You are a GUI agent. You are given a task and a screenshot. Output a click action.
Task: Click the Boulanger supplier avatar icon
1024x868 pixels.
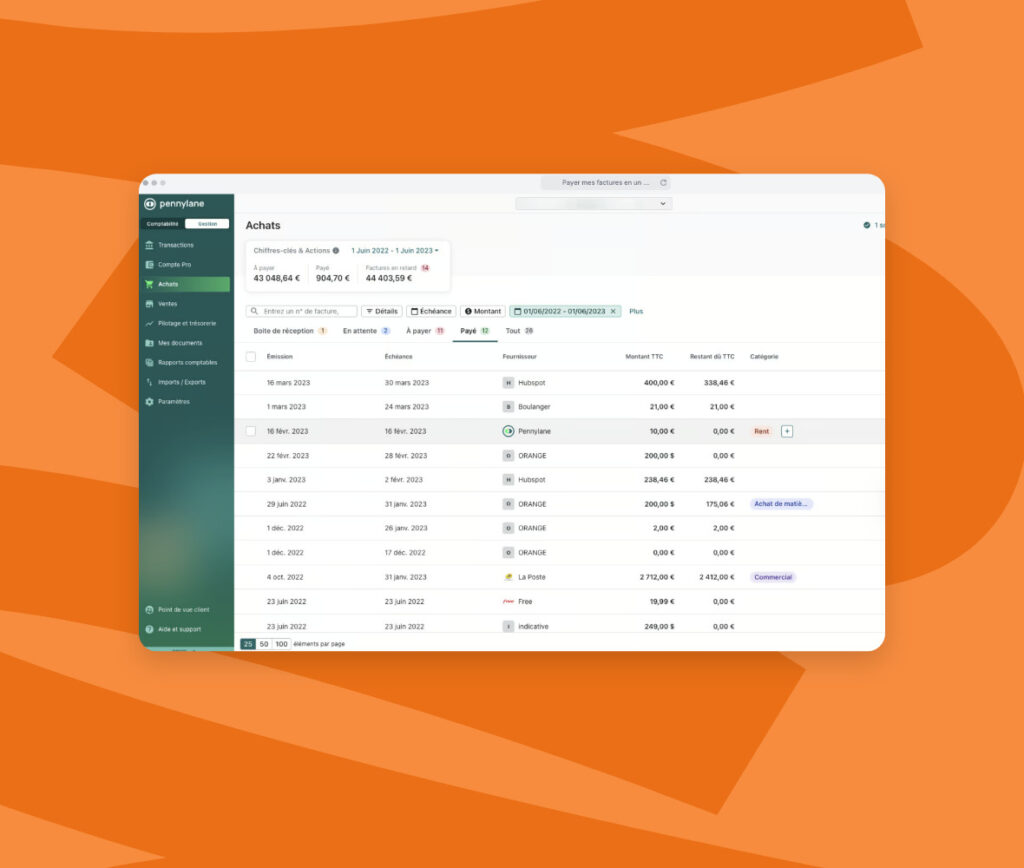[508, 406]
